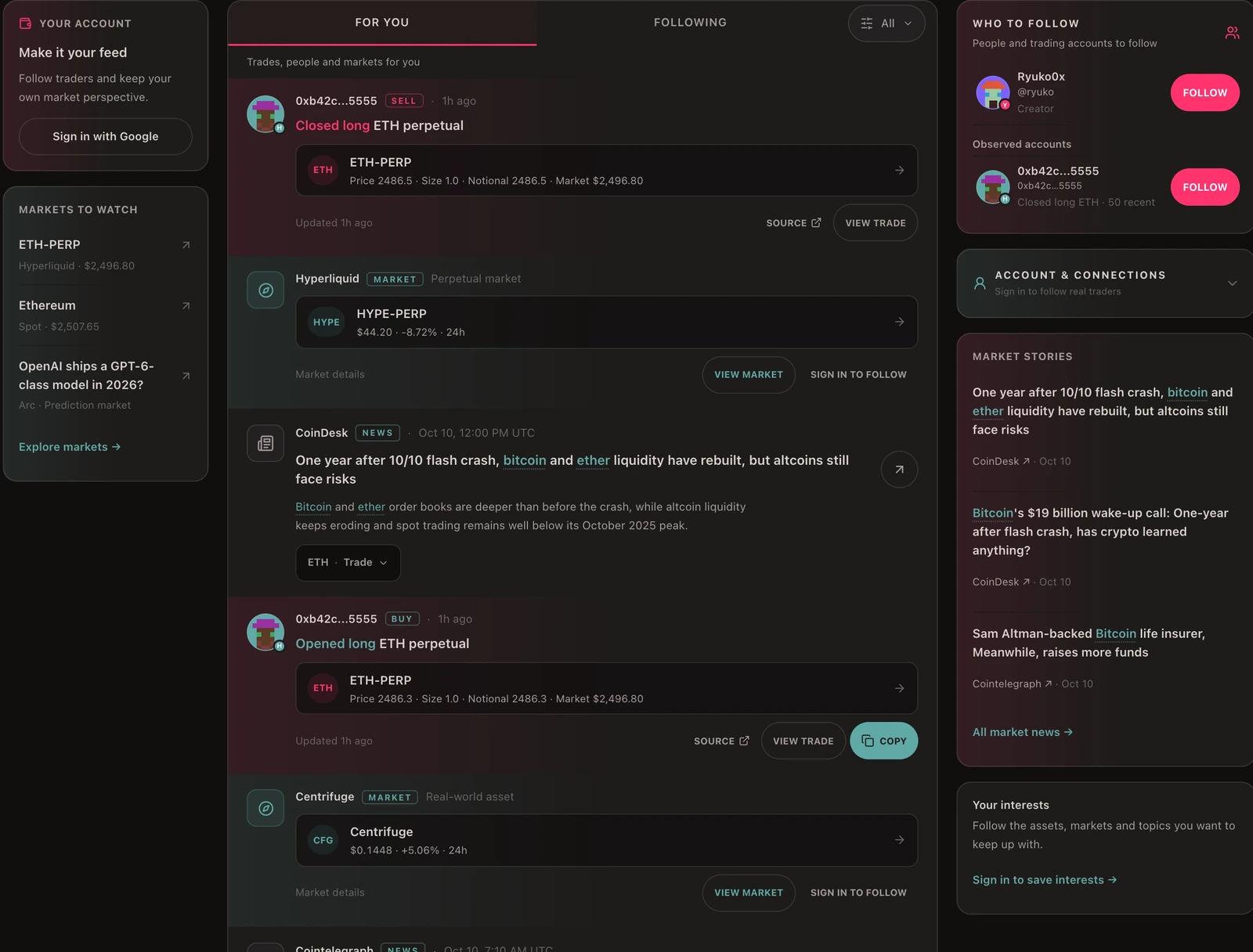The height and width of the screenshot is (952, 1253).
Task: Sign in with Google button
Action: [106, 136]
